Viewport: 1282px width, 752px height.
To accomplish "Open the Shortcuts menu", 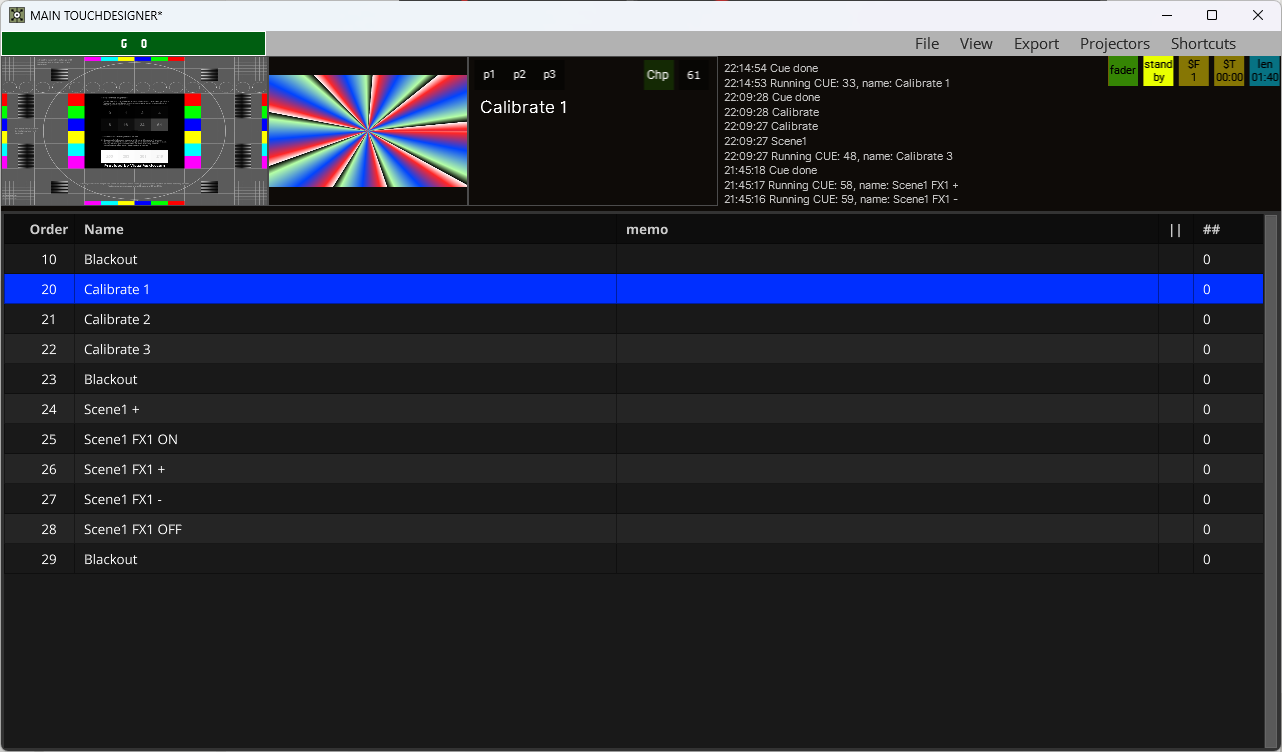I will click(x=1203, y=44).
